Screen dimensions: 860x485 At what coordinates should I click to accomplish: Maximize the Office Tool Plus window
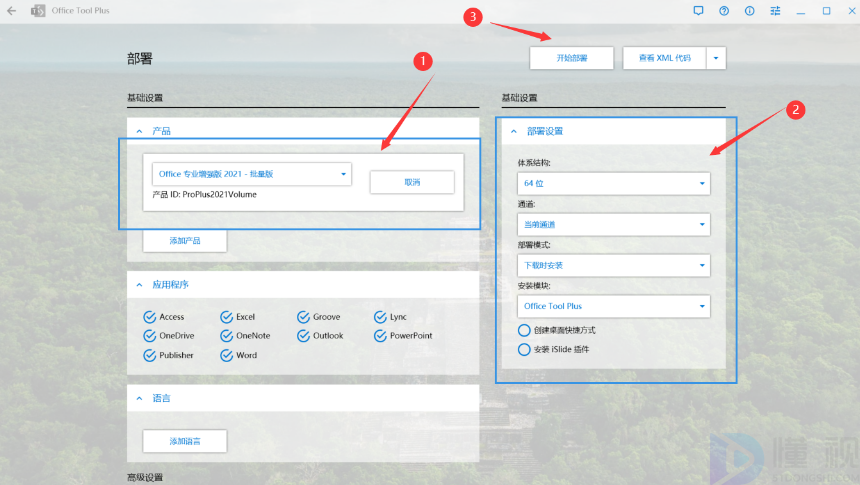coord(827,10)
